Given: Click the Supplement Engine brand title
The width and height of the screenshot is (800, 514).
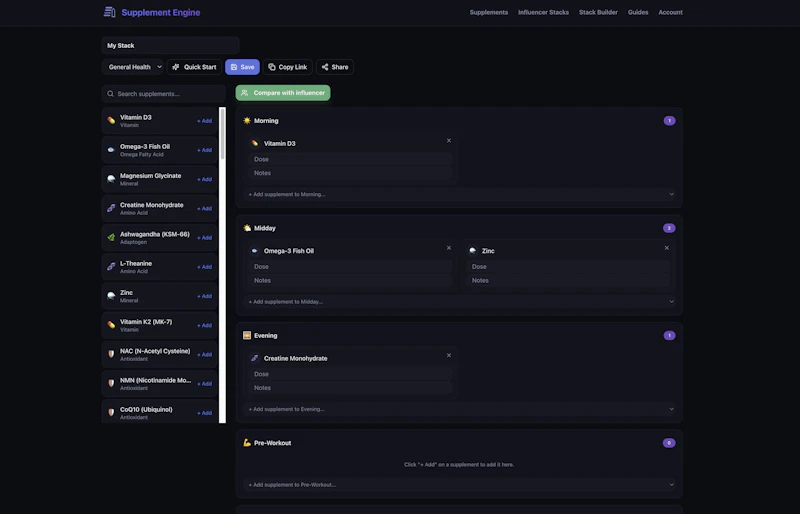Looking at the screenshot, I should click(161, 12).
